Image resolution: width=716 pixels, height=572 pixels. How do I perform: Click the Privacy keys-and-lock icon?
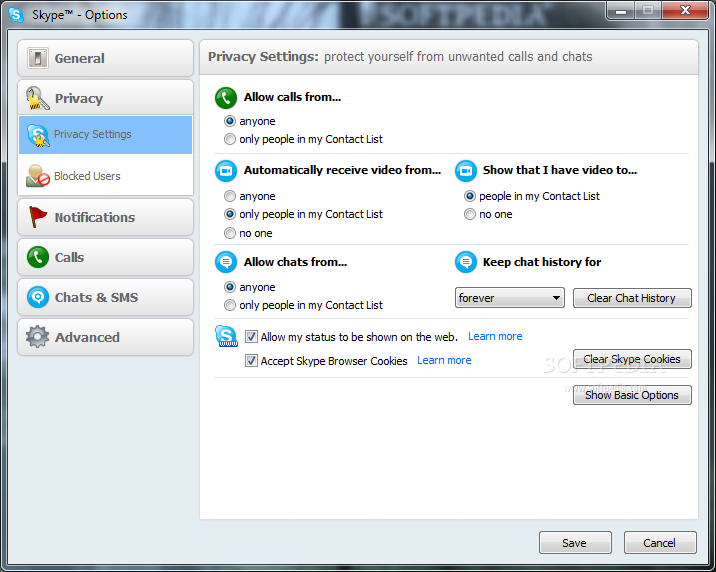pos(37,98)
